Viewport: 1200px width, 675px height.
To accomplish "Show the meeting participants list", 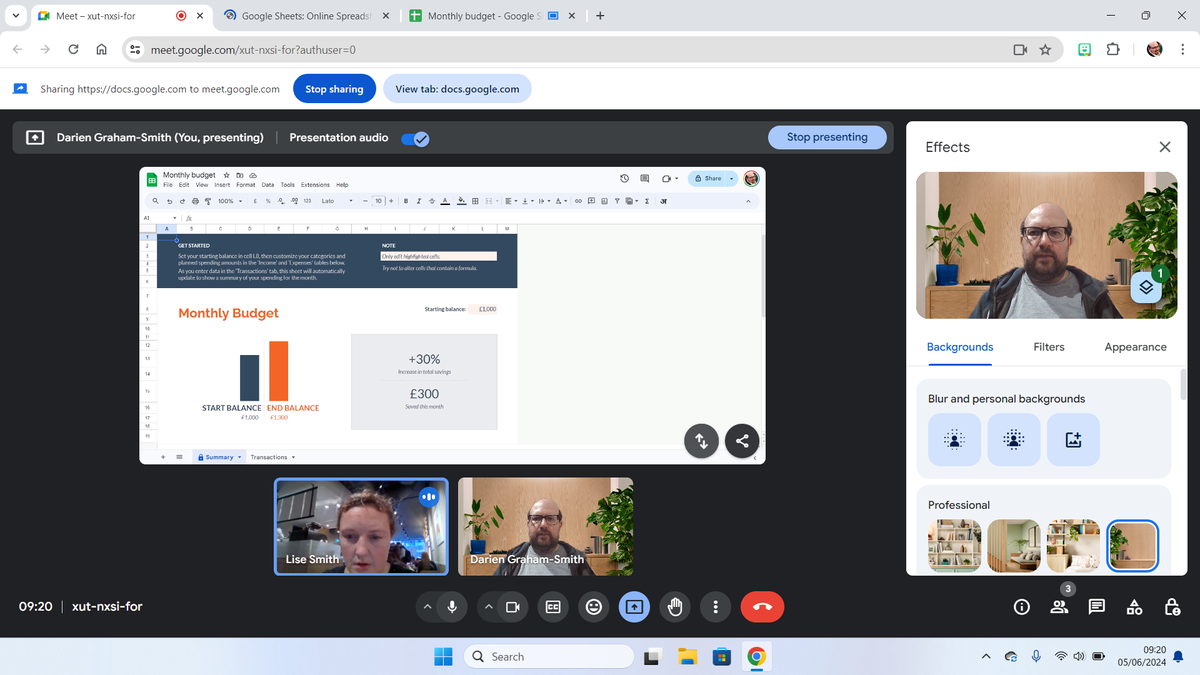I will [1058, 606].
